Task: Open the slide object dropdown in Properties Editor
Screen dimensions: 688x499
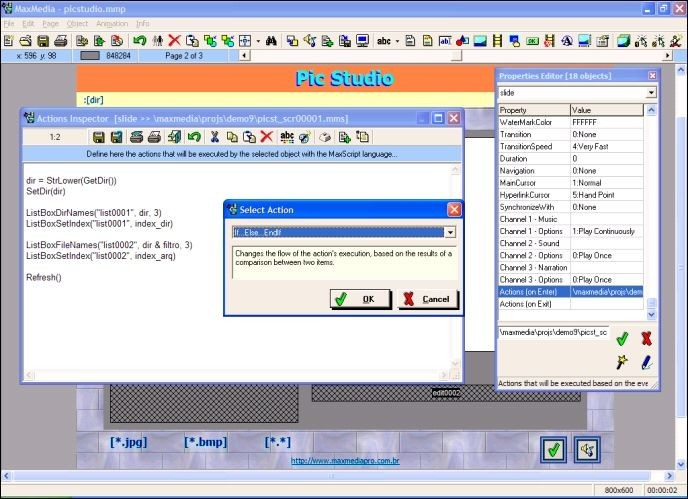Action: click(x=651, y=93)
